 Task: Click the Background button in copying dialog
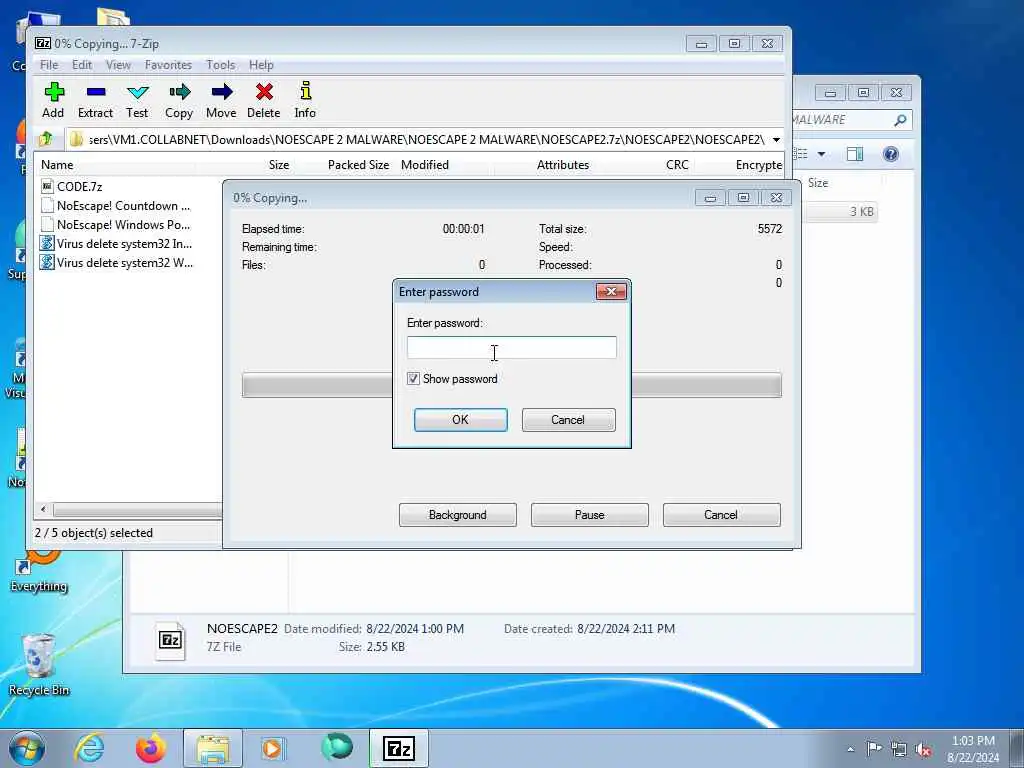(x=458, y=515)
